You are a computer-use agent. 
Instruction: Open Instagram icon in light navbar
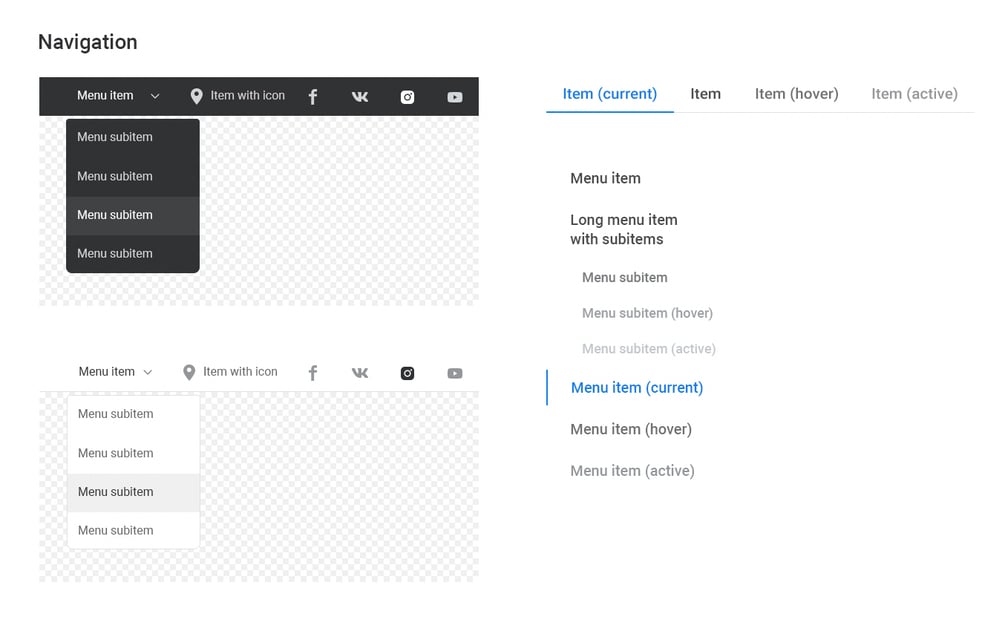click(408, 373)
